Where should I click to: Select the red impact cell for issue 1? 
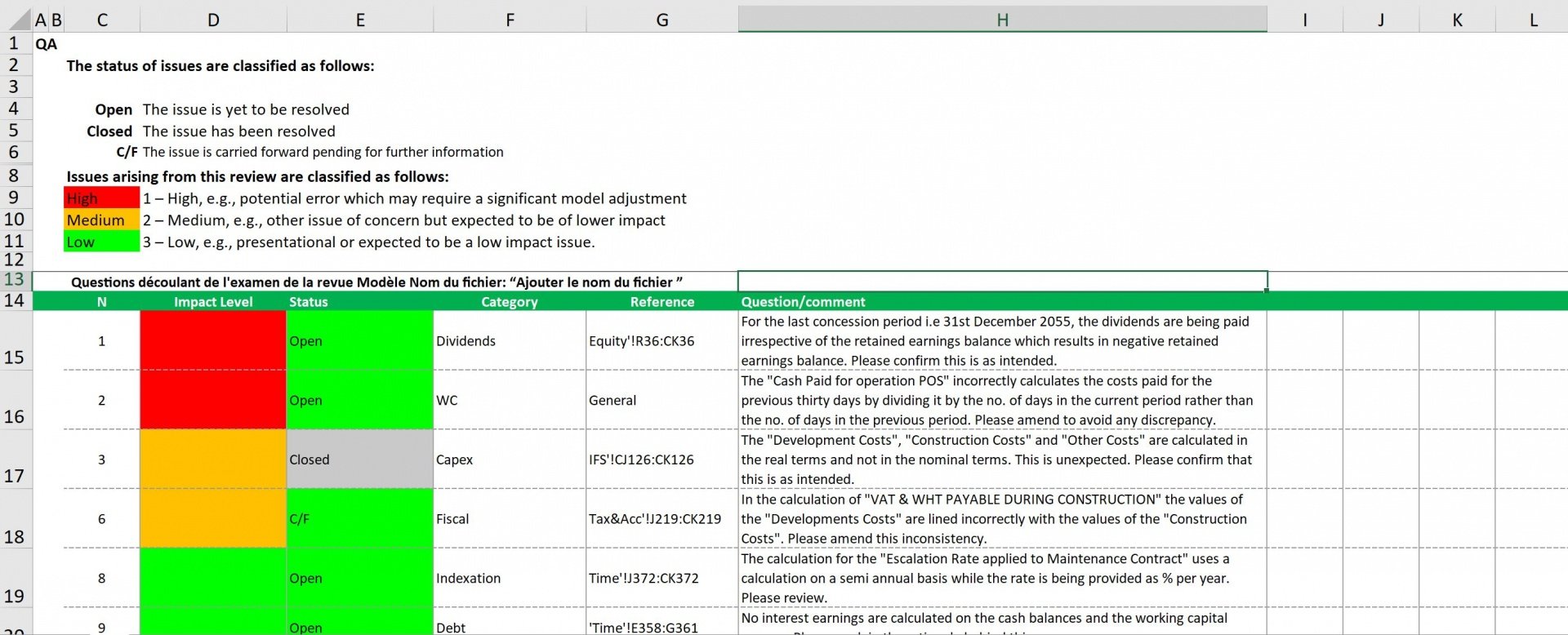[x=213, y=340]
